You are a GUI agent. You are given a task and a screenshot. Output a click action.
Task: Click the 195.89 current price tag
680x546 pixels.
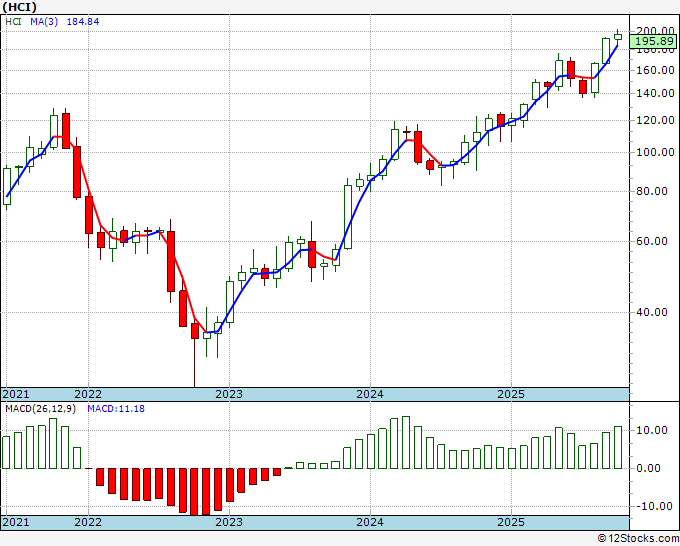click(x=653, y=41)
